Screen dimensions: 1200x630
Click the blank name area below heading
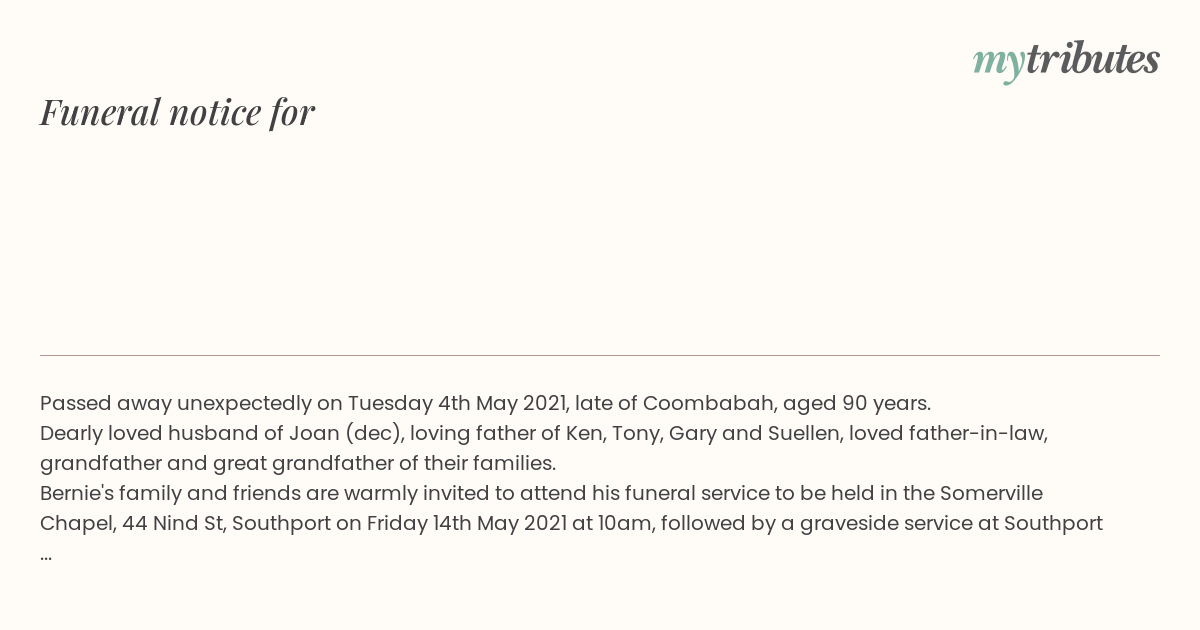pos(600,240)
